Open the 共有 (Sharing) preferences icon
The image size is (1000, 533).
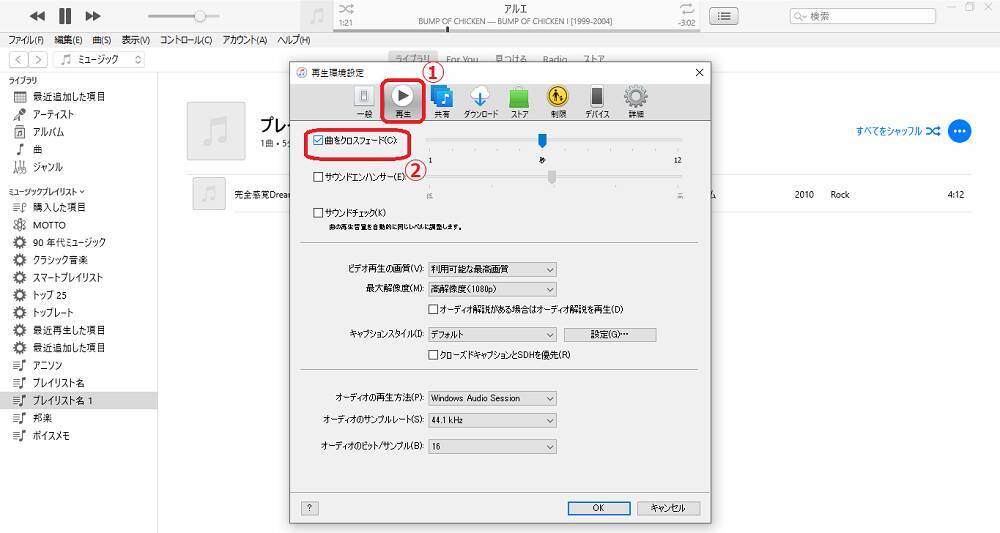(442, 101)
